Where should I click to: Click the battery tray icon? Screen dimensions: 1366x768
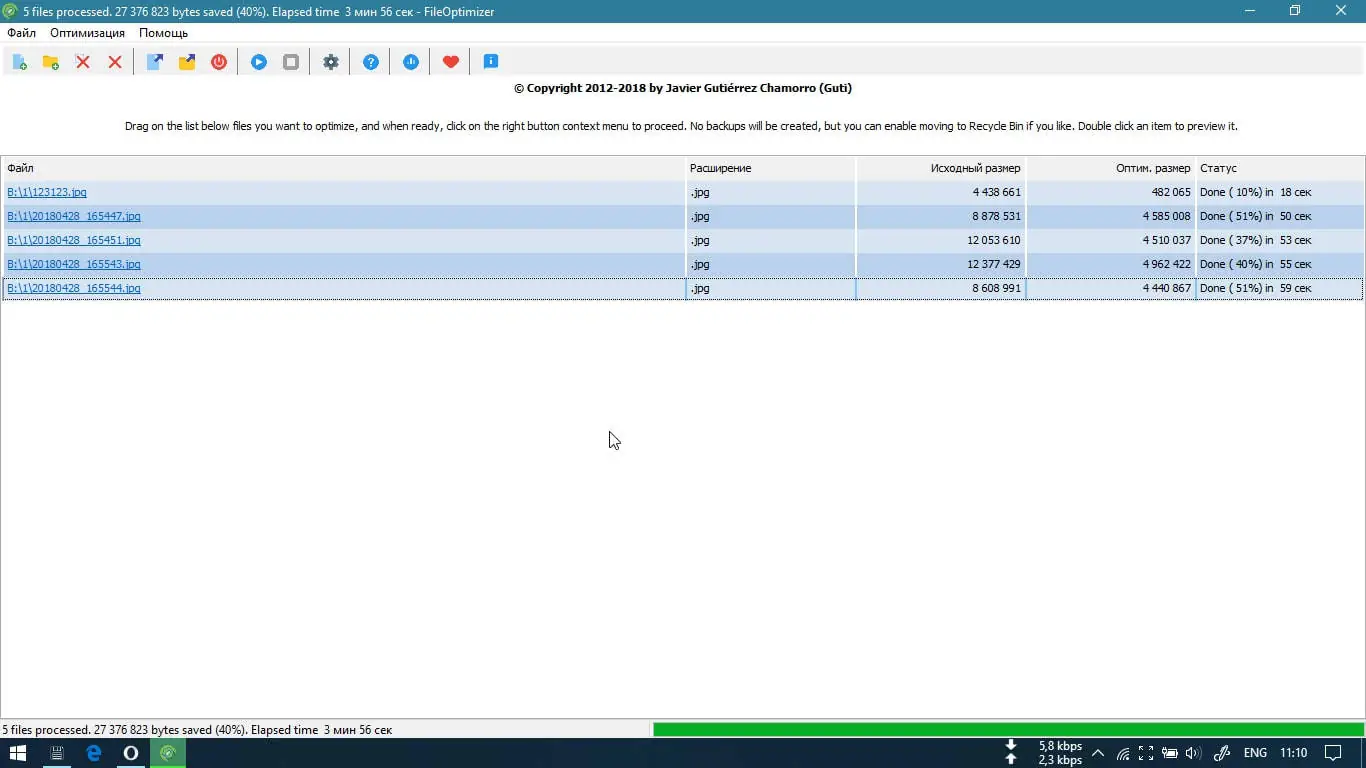(x=1169, y=753)
